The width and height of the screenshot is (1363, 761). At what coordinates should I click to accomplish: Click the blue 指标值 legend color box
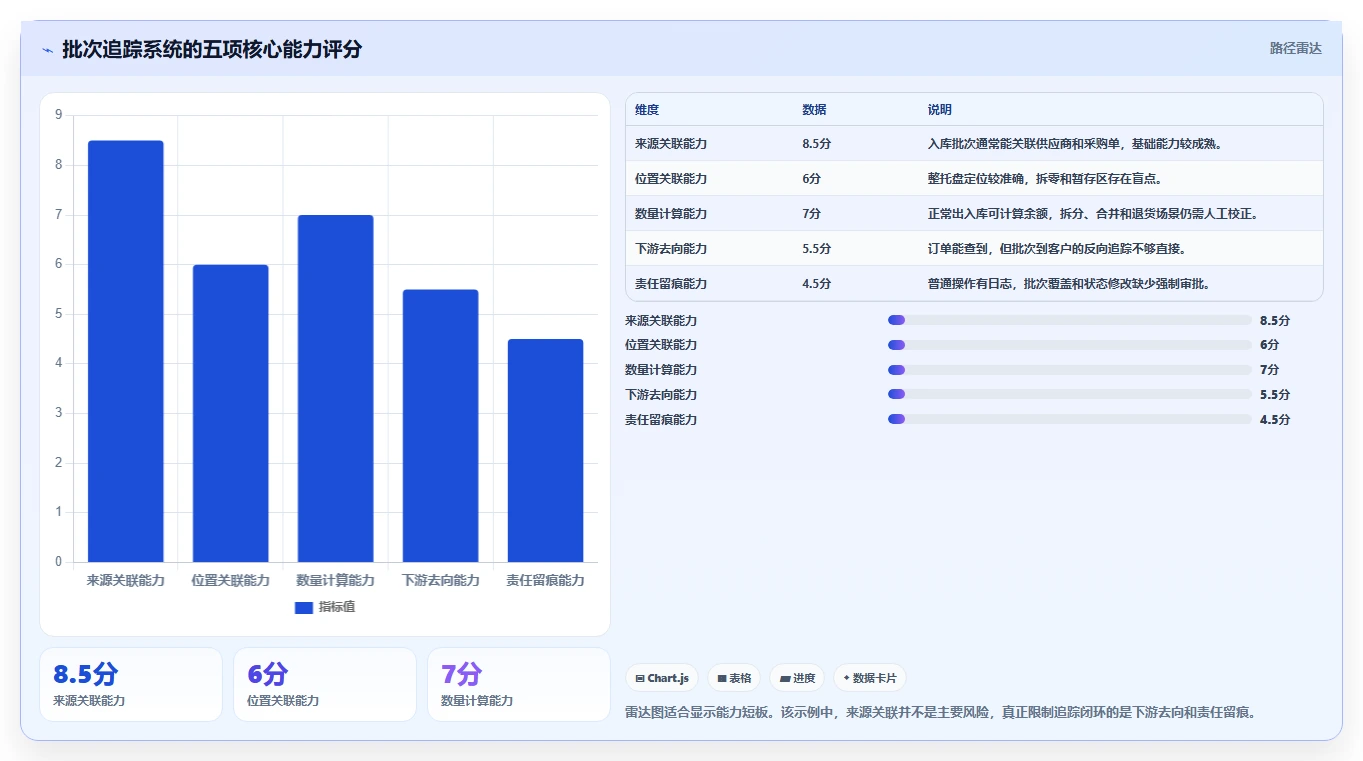click(x=304, y=608)
